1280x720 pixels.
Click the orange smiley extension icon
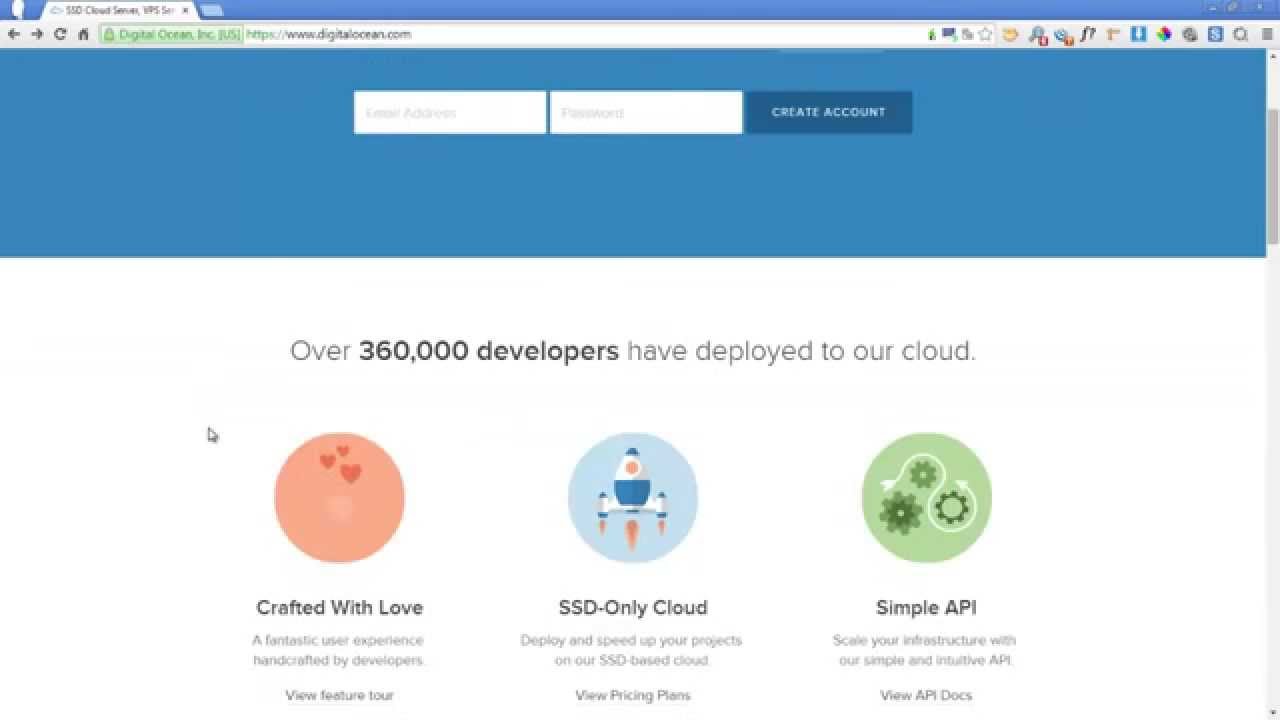pos(1010,34)
